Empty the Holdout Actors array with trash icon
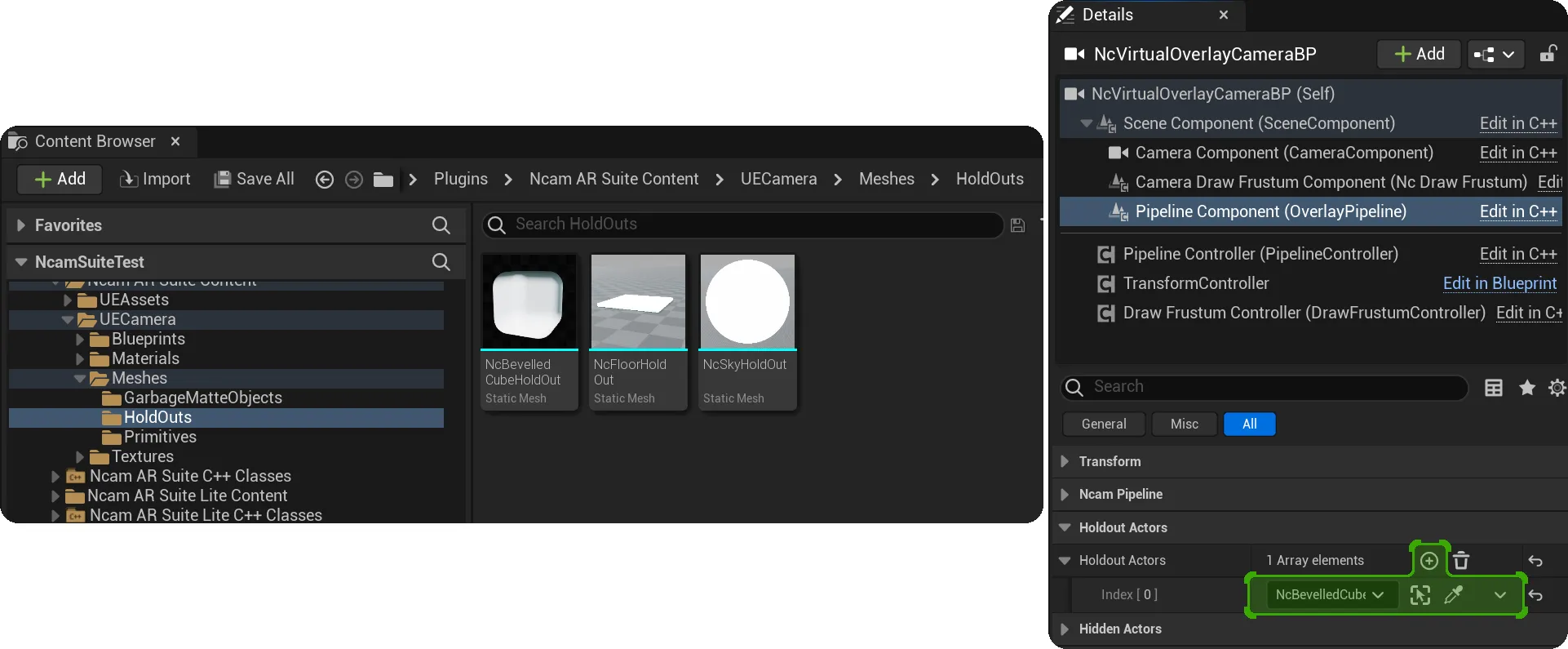1568x649 pixels. [1461, 561]
